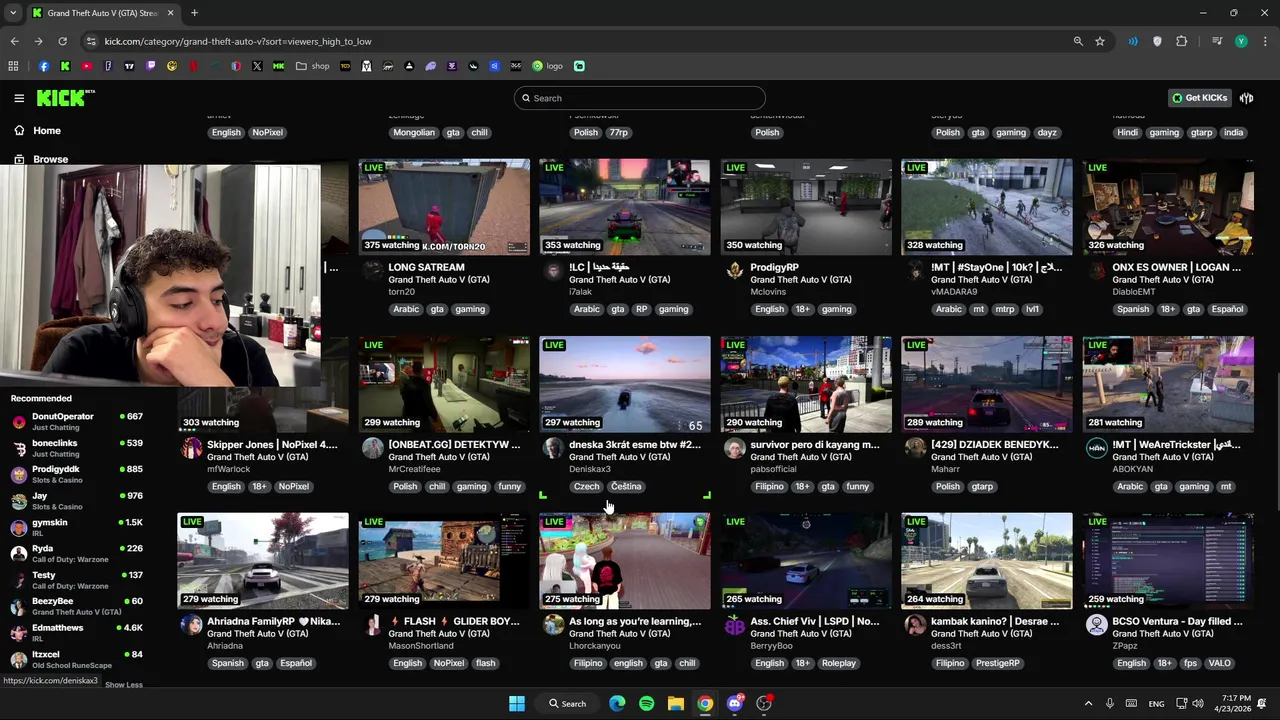Open the Browse sidebar item
This screenshot has height=720, width=1280.
tap(50, 159)
